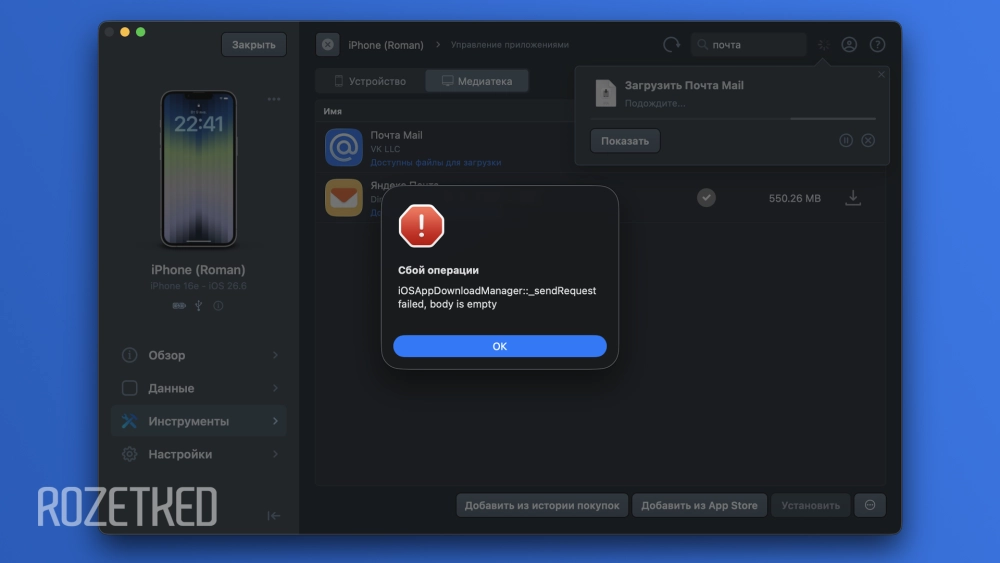Click the Управление приложениями breadcrumb
Screen dimensions: 1000x563
point(510,45)
